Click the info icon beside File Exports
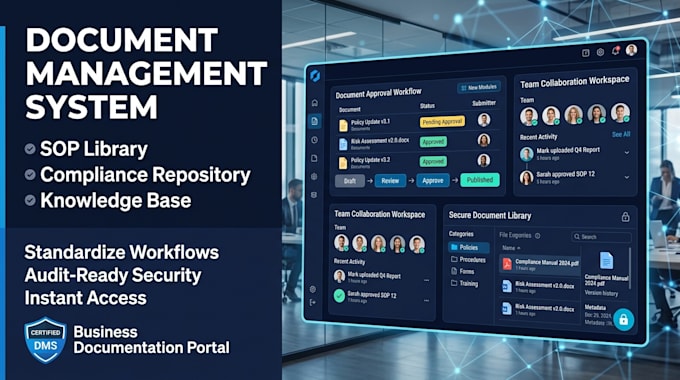The width and height of the screenshot is (680, 380). coord(538,236)
